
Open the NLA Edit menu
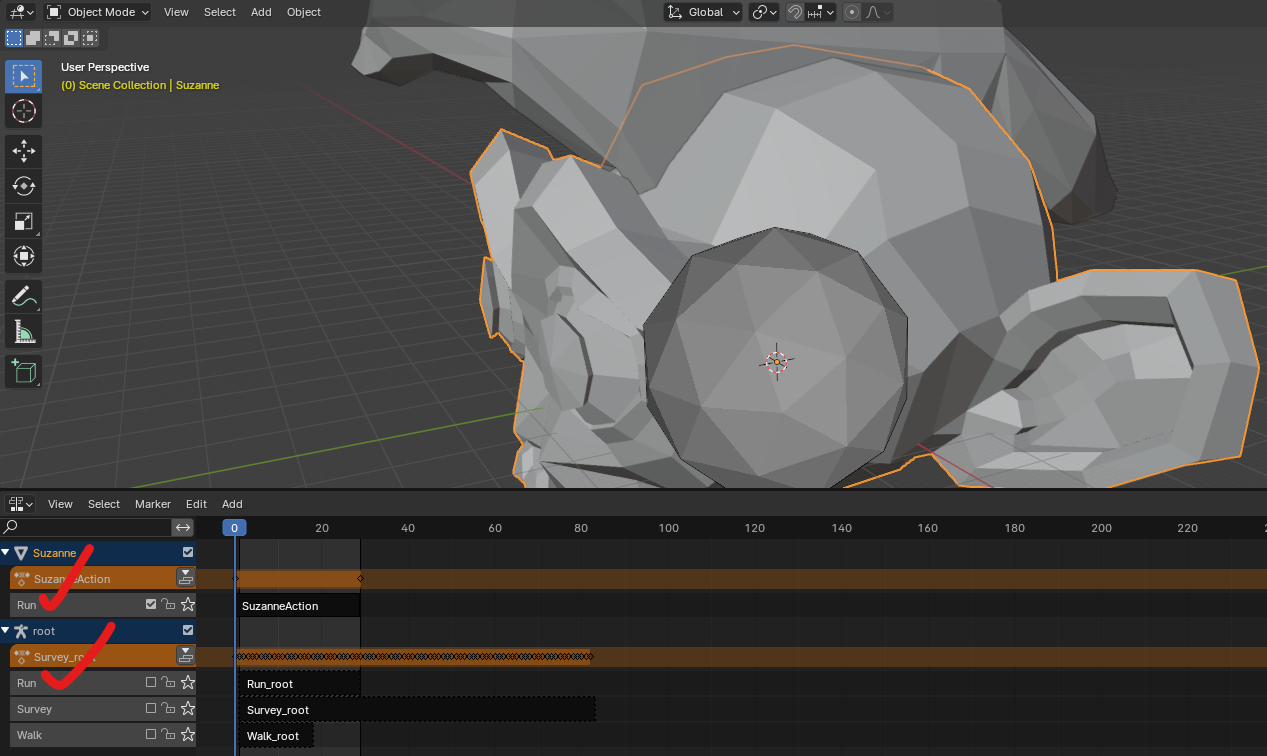pyautogui.click(x=197, y=504)
